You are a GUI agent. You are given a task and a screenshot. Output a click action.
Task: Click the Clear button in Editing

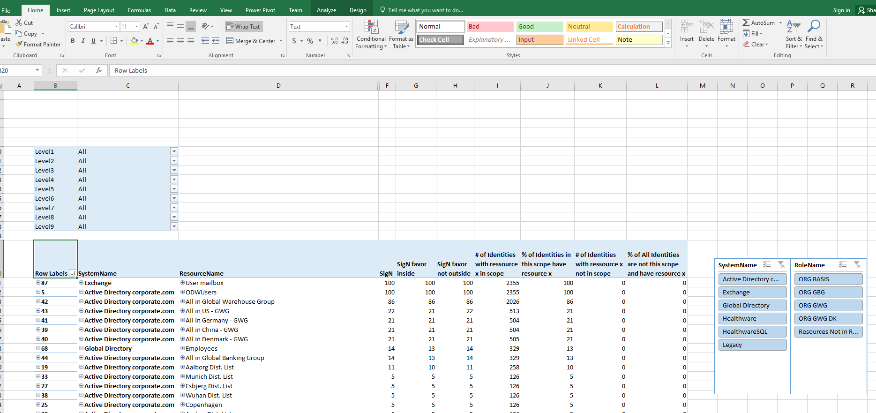[x=755, y=44]
